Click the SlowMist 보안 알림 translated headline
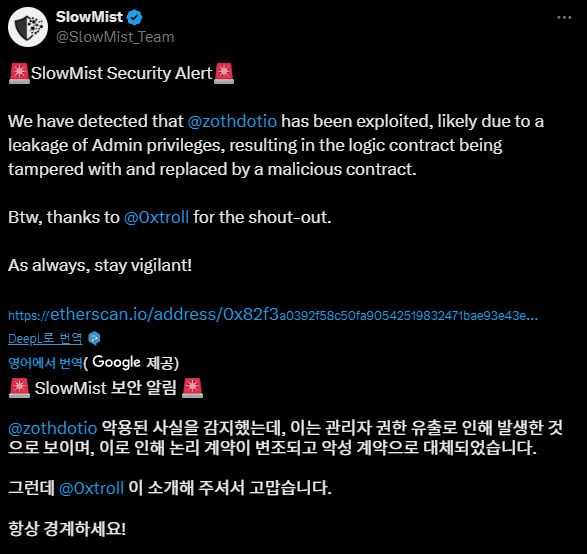 coord(105,388)
